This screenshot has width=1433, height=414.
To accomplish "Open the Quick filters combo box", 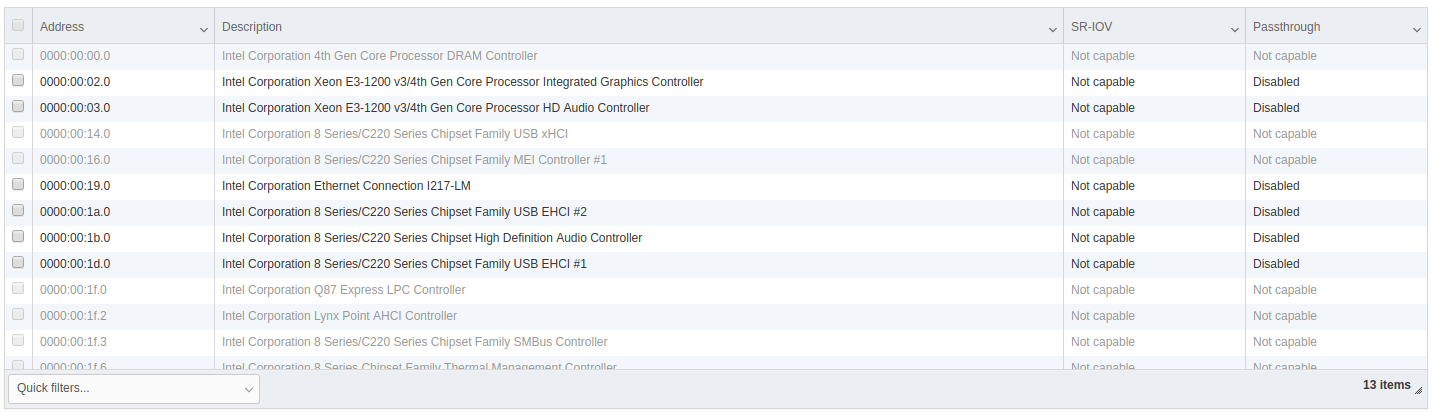I will [134, 388].
